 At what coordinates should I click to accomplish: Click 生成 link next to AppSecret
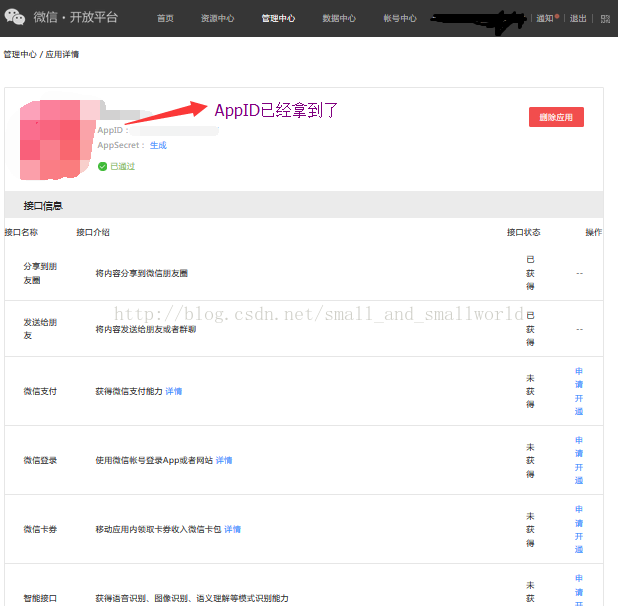tap(158, 145)
